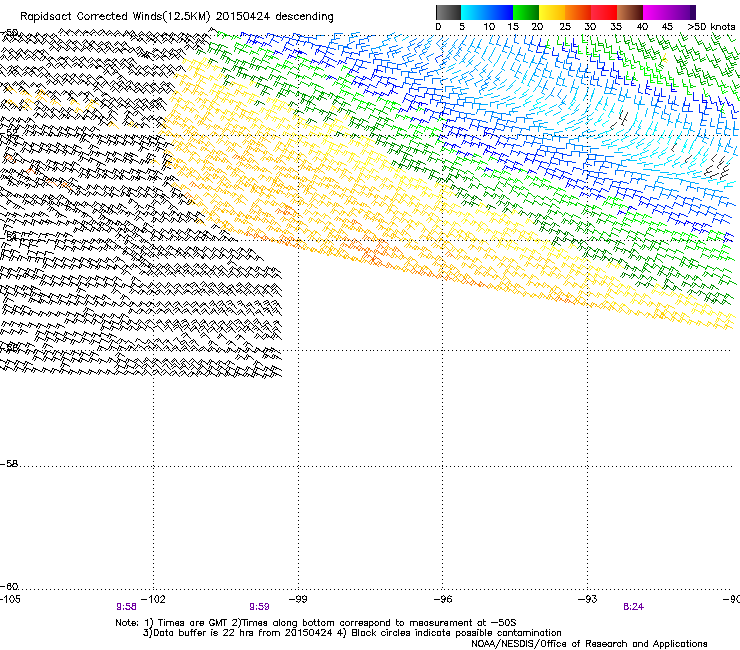This screenshot has height=650, width=740.
Task: Click the latitude label '-60'
Action: tap(9, 587)
